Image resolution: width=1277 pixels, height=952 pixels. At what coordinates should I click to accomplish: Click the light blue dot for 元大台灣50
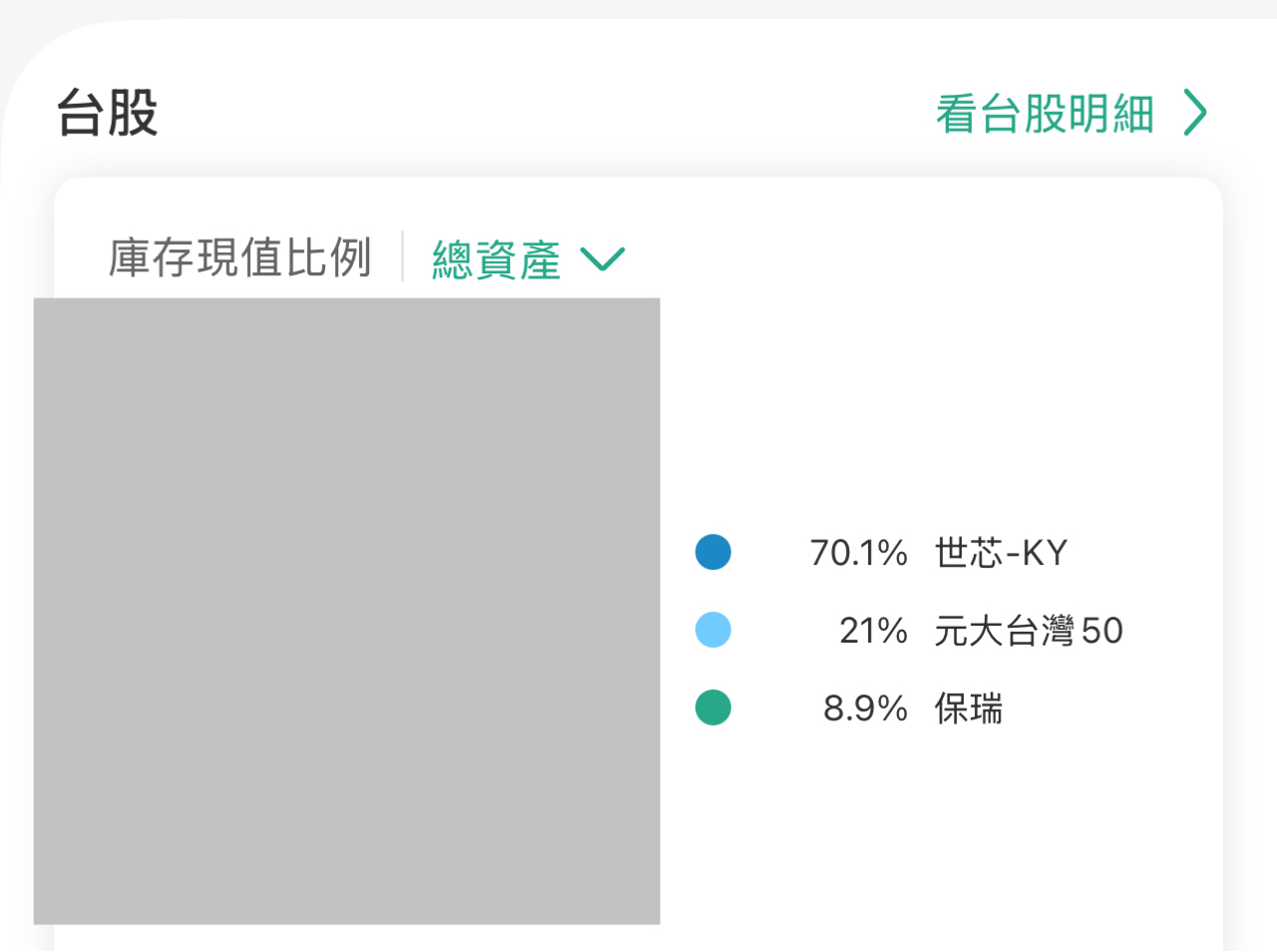[x=713, y=630]
